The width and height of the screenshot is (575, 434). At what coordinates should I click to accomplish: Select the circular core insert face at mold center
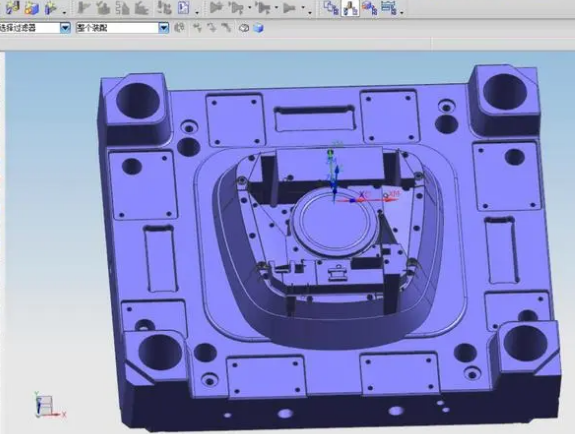pos(334,223)
